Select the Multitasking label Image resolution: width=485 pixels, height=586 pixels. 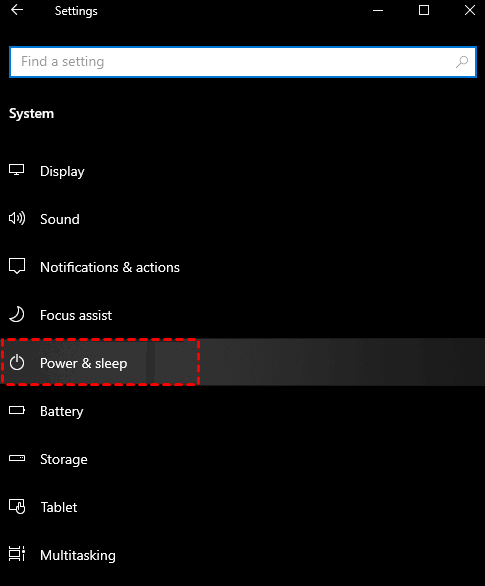(78, 555)
